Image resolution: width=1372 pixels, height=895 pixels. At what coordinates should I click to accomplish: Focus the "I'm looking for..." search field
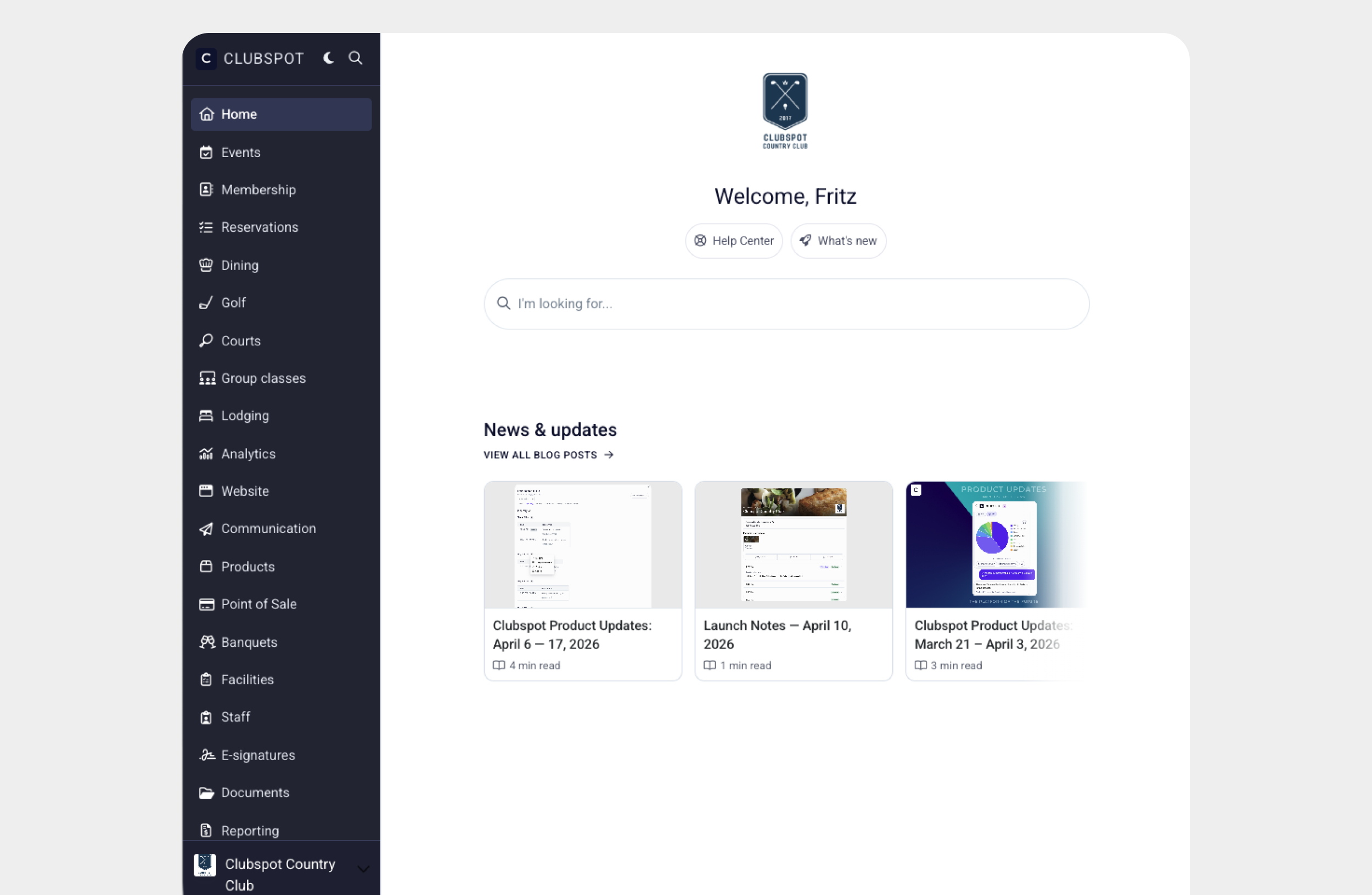click(x=786, y=304)
